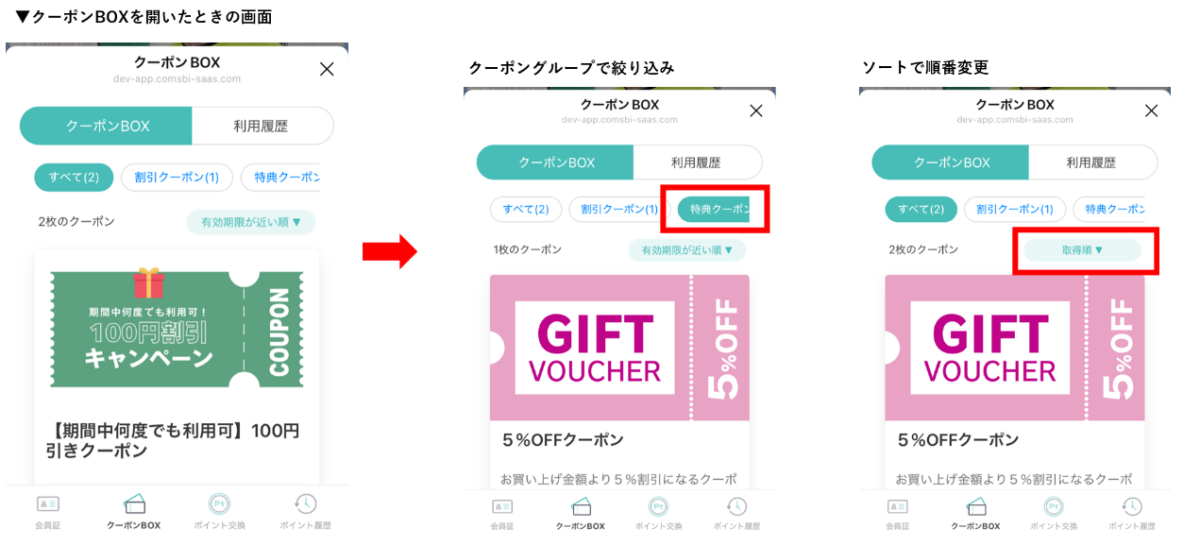Select すべて(2) filter chip in left screen

tap(74, 178)
